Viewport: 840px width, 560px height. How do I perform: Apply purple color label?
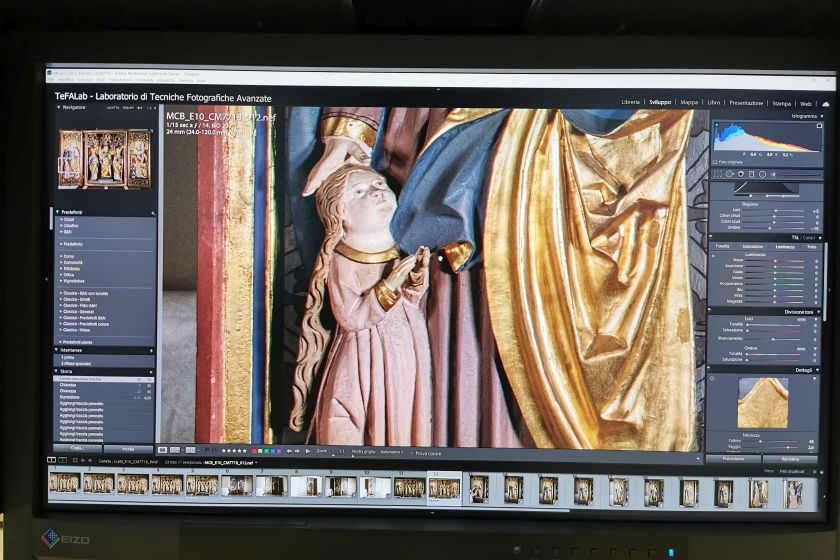click(278, 451)
